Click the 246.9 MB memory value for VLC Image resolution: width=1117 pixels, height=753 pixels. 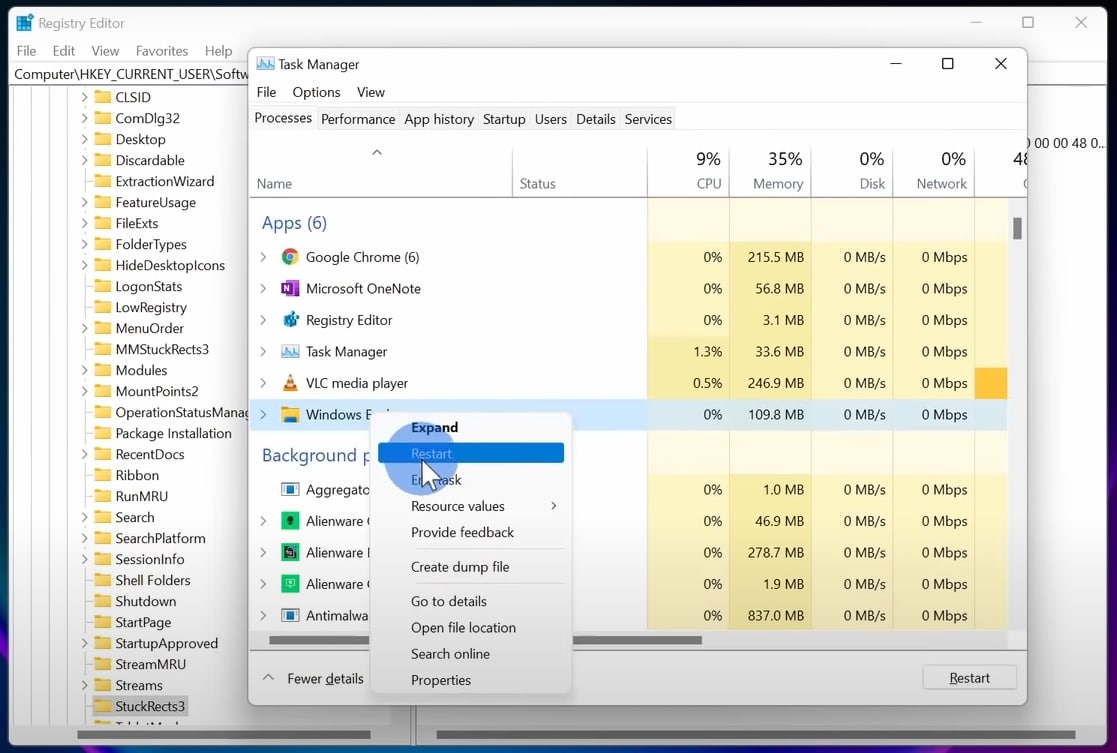(775, 383)
